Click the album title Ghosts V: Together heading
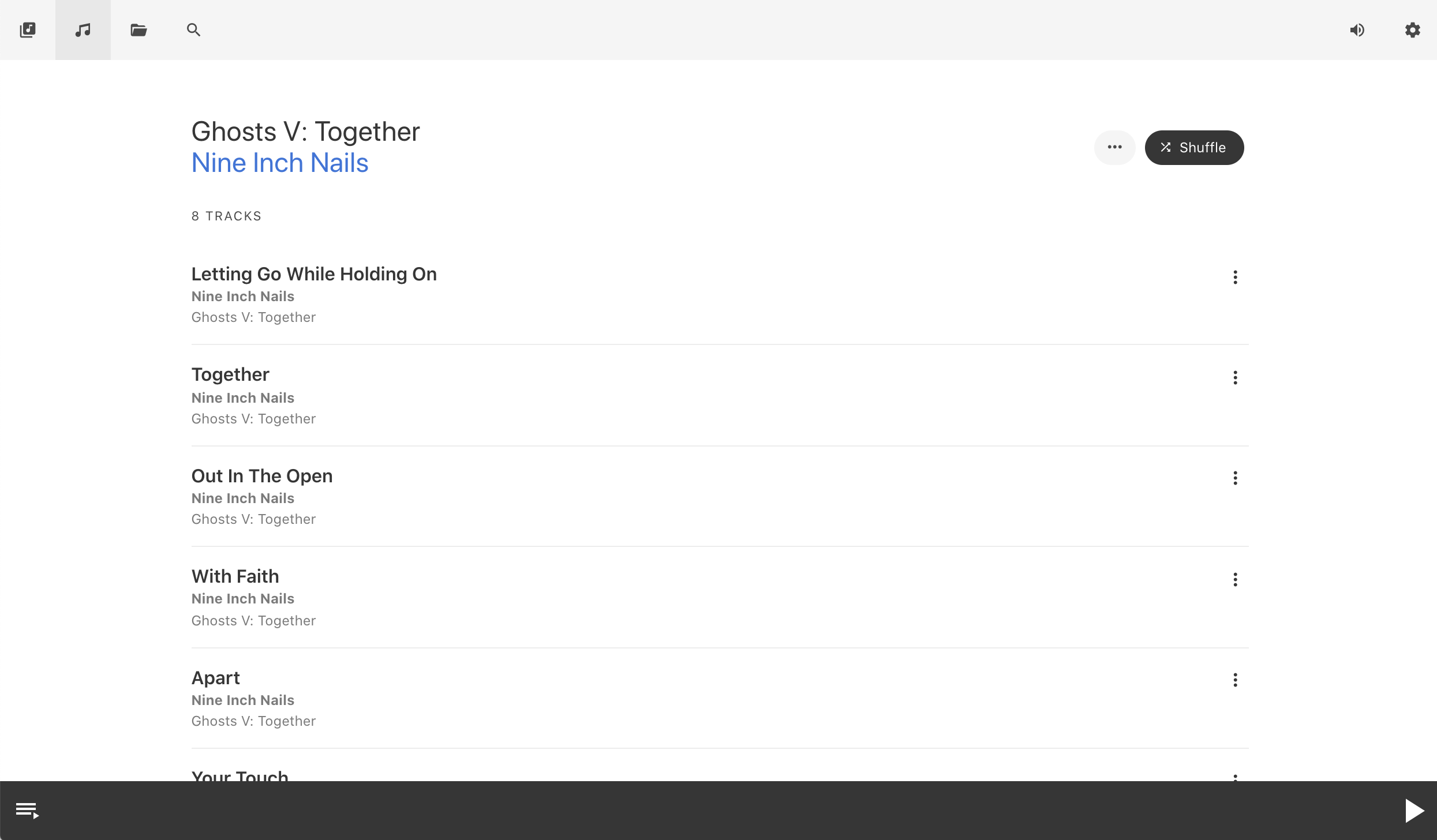1437x840 pixels. [x=305, y=132]
